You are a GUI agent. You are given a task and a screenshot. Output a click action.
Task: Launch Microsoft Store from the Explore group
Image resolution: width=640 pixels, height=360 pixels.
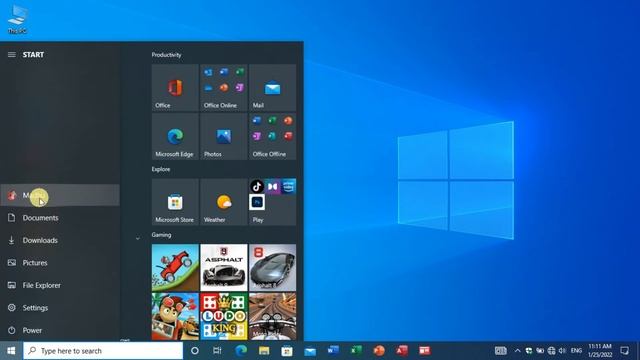(x=175, y=202)
